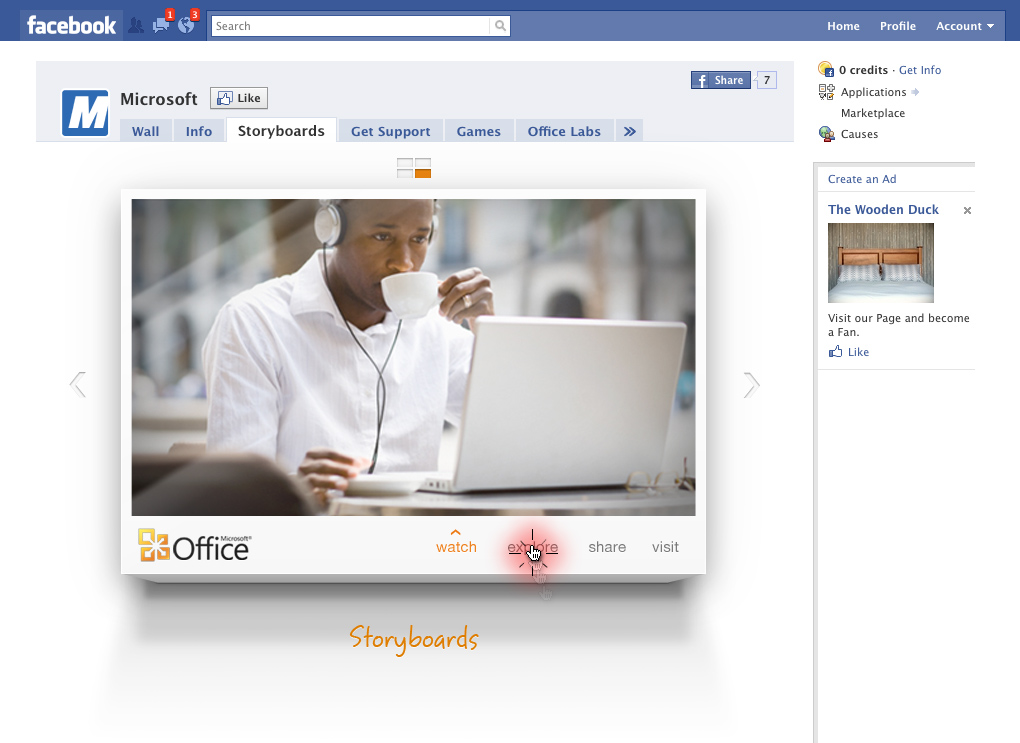Select the orange active grid indicator

tap(423, 174)
